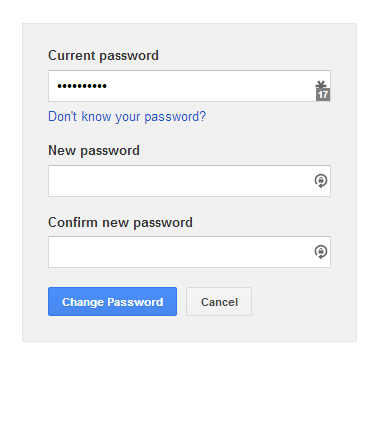
Task: Select the 17 badge on the LastPass icon
Action: (323, 95)
